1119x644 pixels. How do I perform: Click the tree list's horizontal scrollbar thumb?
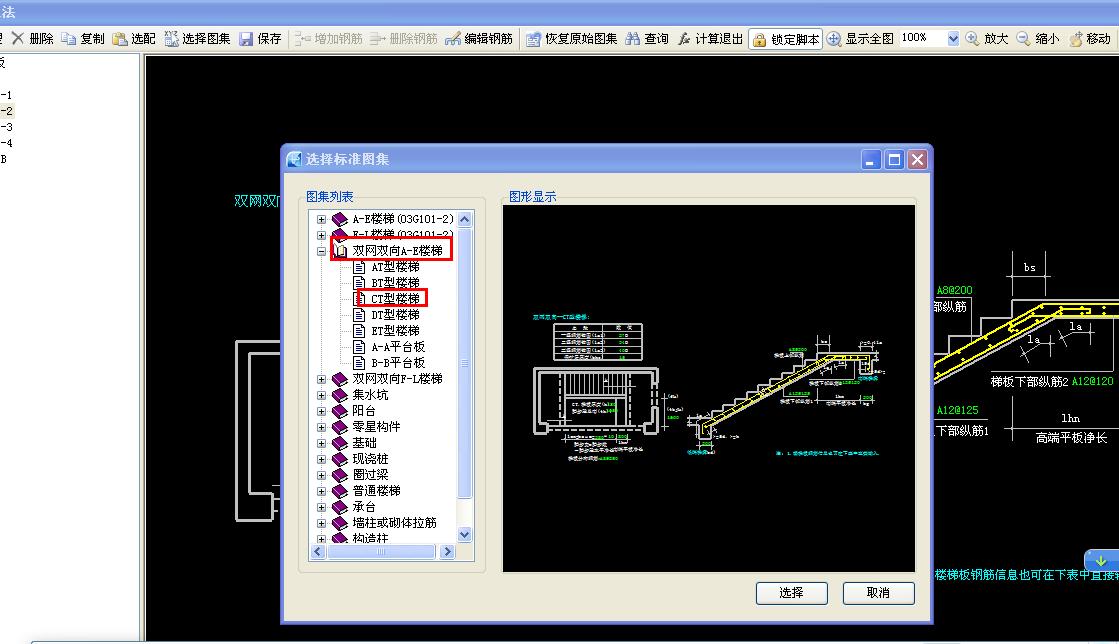381,551
